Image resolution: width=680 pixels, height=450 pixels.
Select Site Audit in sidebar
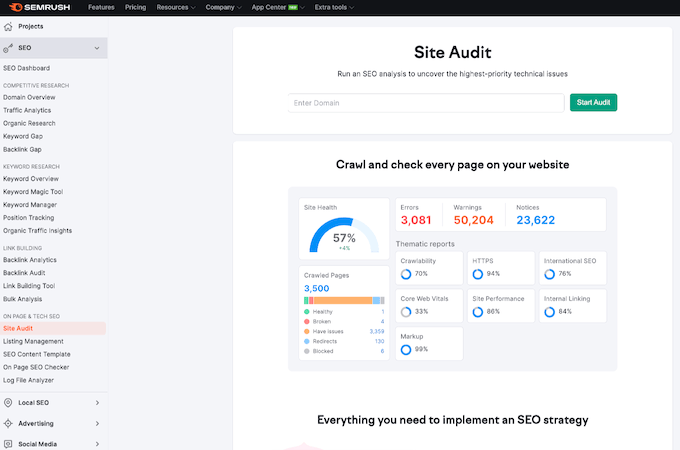[x=53, y=328]
